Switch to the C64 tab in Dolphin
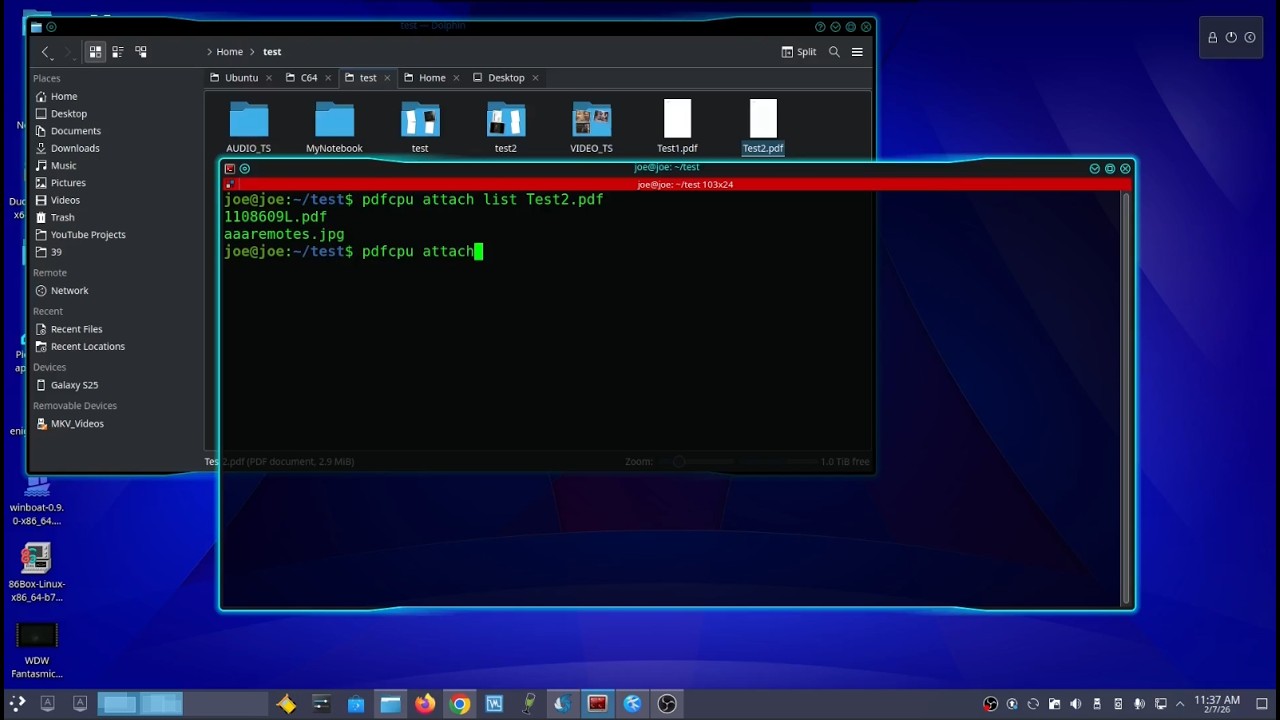 [309, 78]
